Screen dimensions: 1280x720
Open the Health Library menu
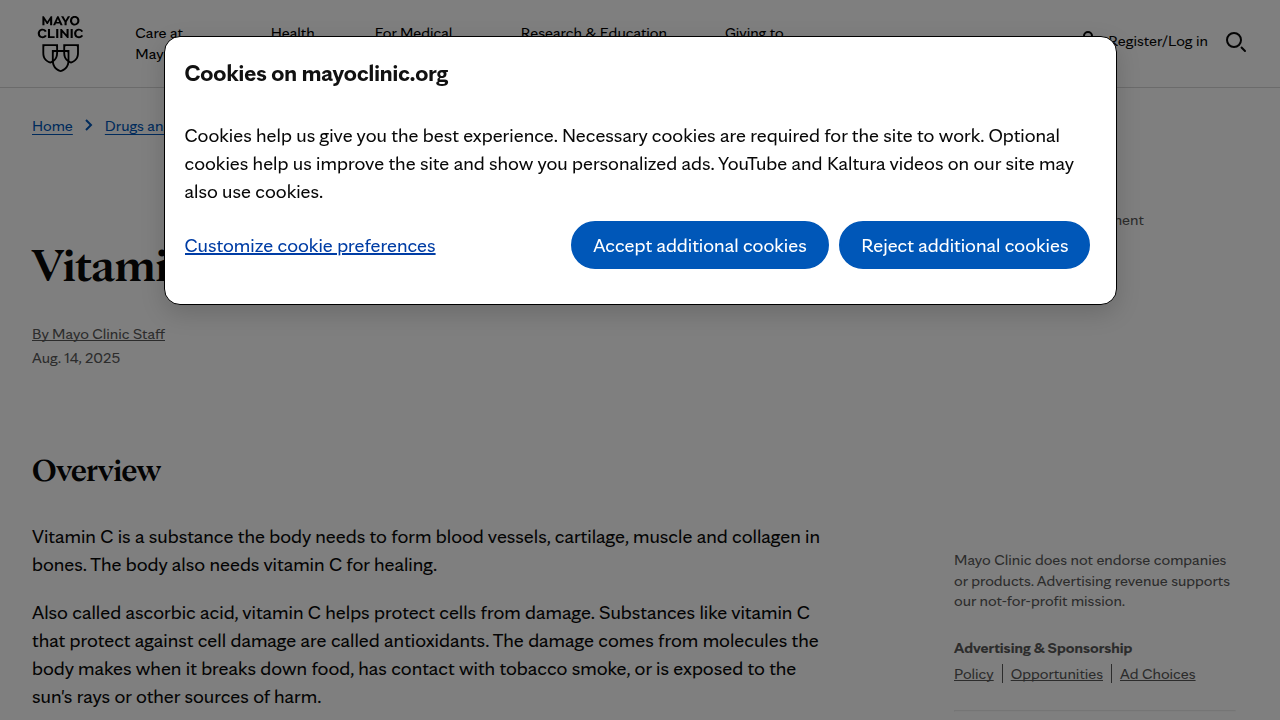click(292, 31)
